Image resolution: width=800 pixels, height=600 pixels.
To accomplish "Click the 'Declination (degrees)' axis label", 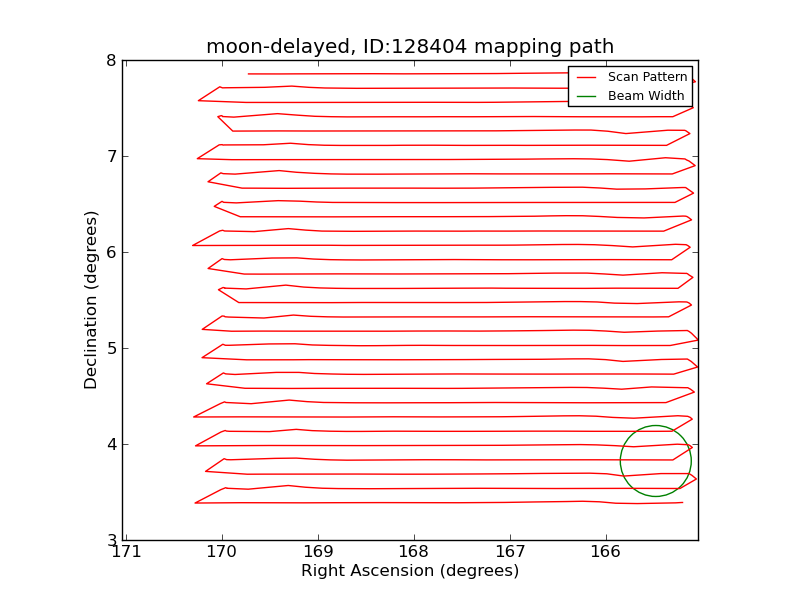I will tap(90, 300).
